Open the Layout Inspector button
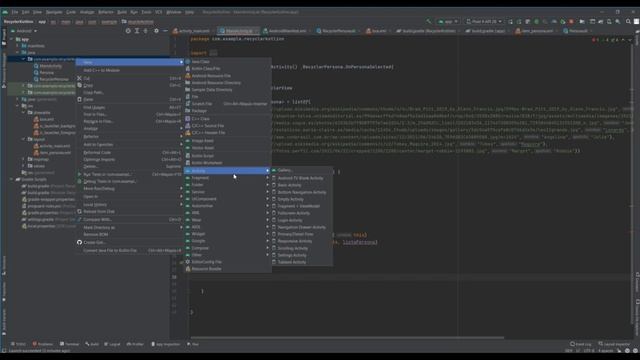 click(x=614, y=344)
